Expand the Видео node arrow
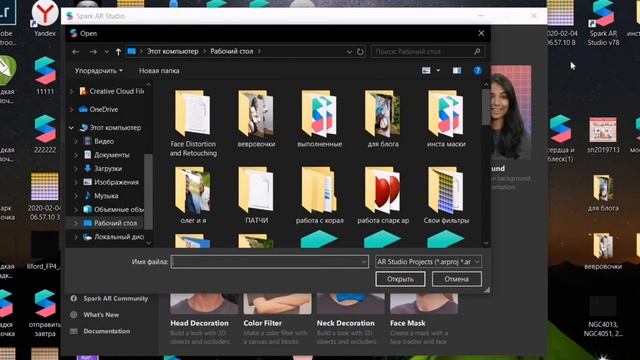The height and width of the screenshot is (360, 640). (76, 141)
